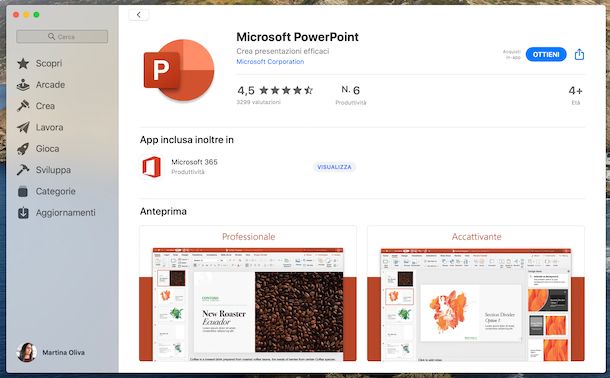Click the N. 6 ranking
This screenshot has height=378, width=610.
pos(351,90)
